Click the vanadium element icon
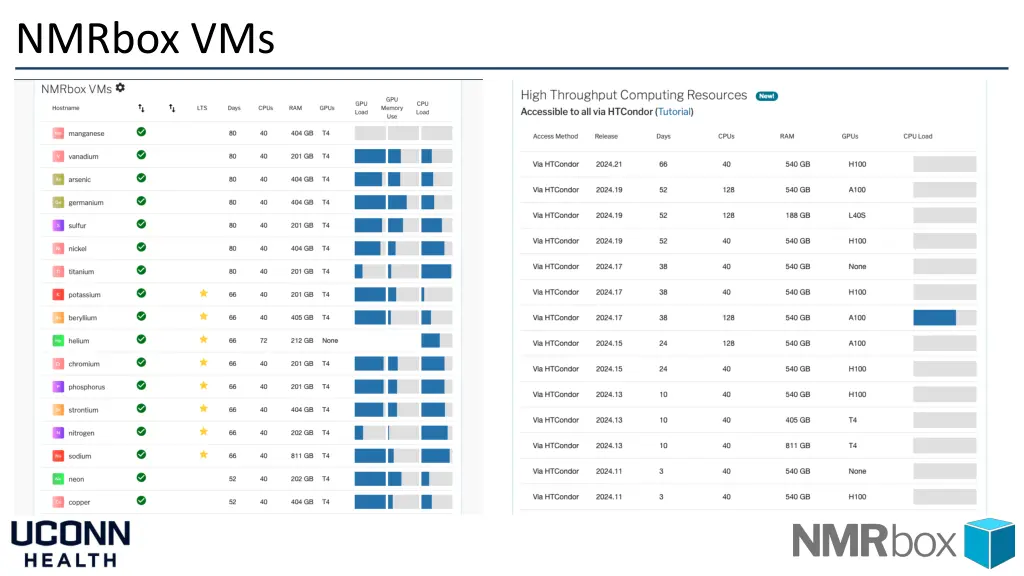 coord(58,156)
